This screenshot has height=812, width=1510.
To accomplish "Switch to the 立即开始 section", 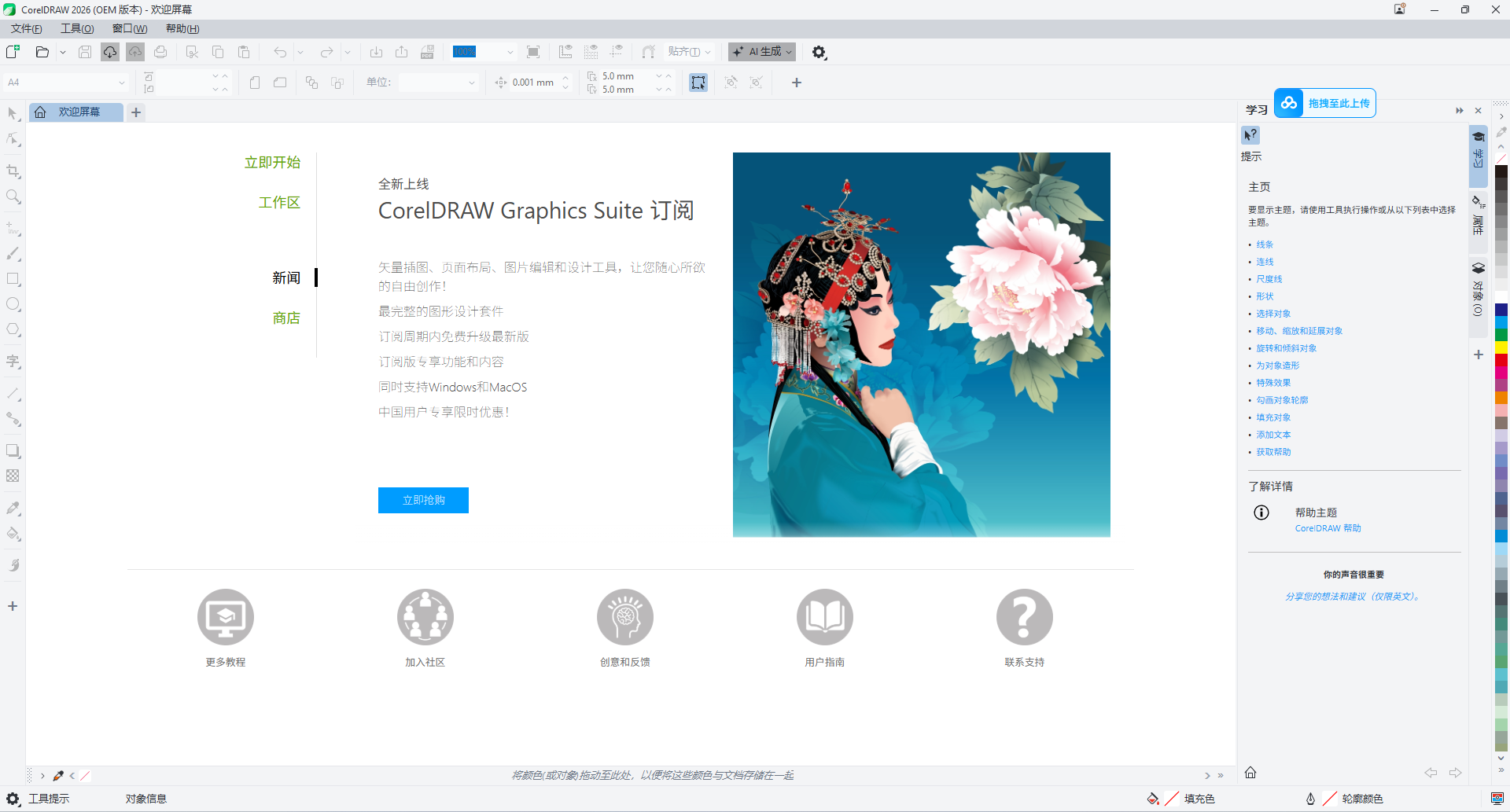I will (x=272, y=163).
